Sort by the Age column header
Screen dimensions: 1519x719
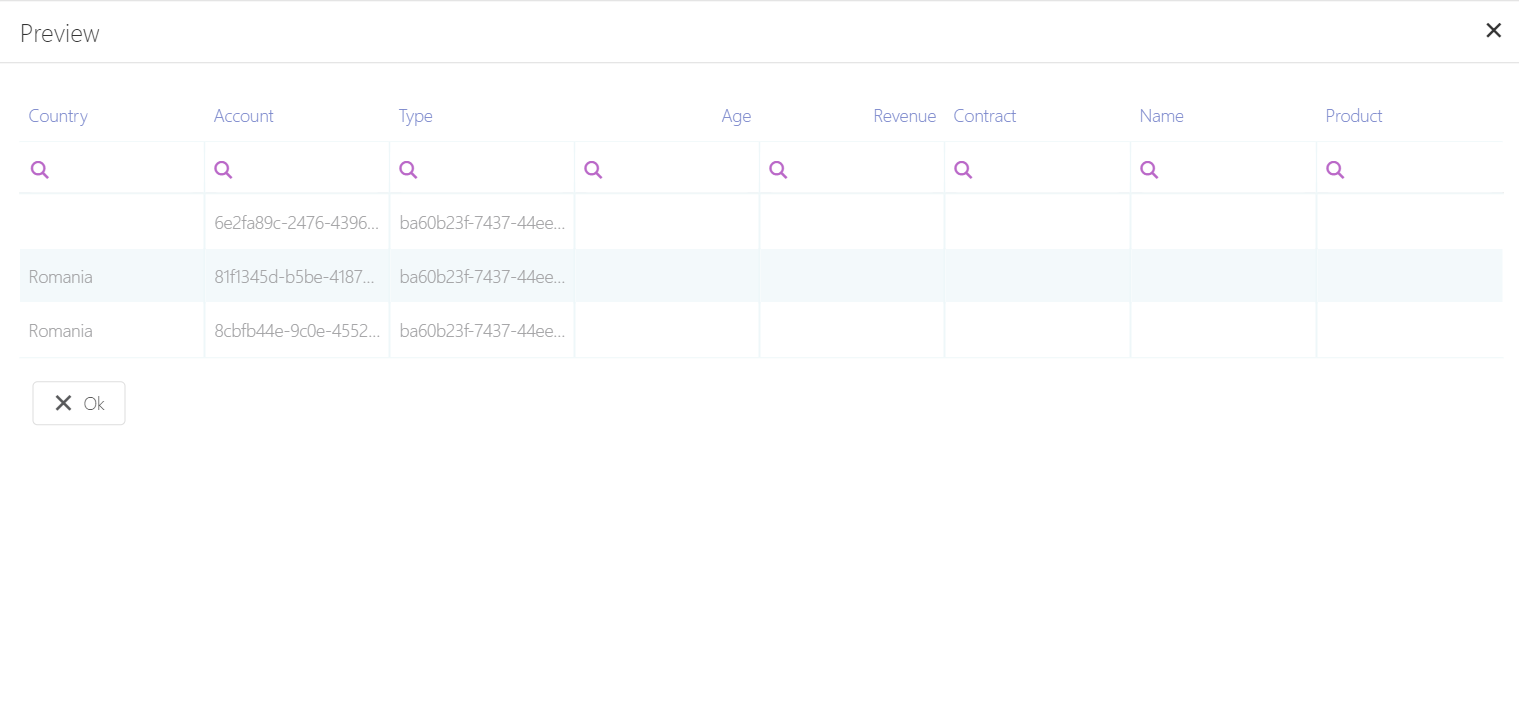736,116
